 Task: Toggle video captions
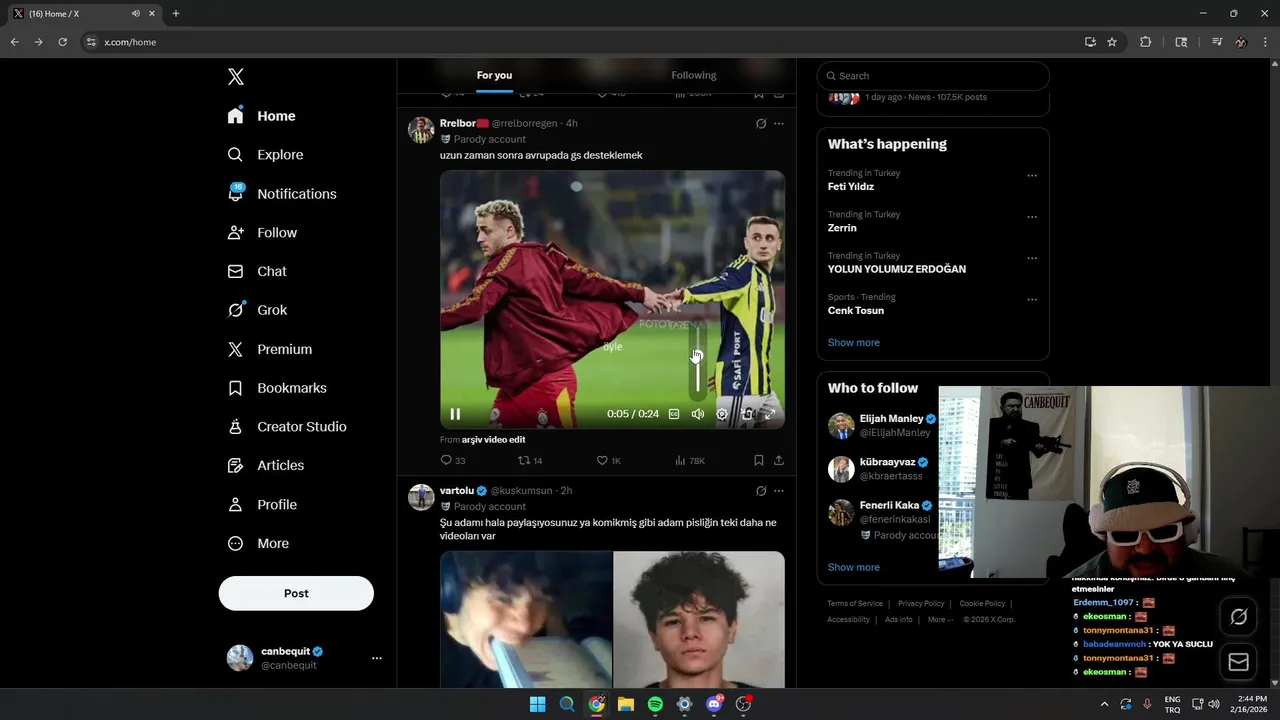674,414
